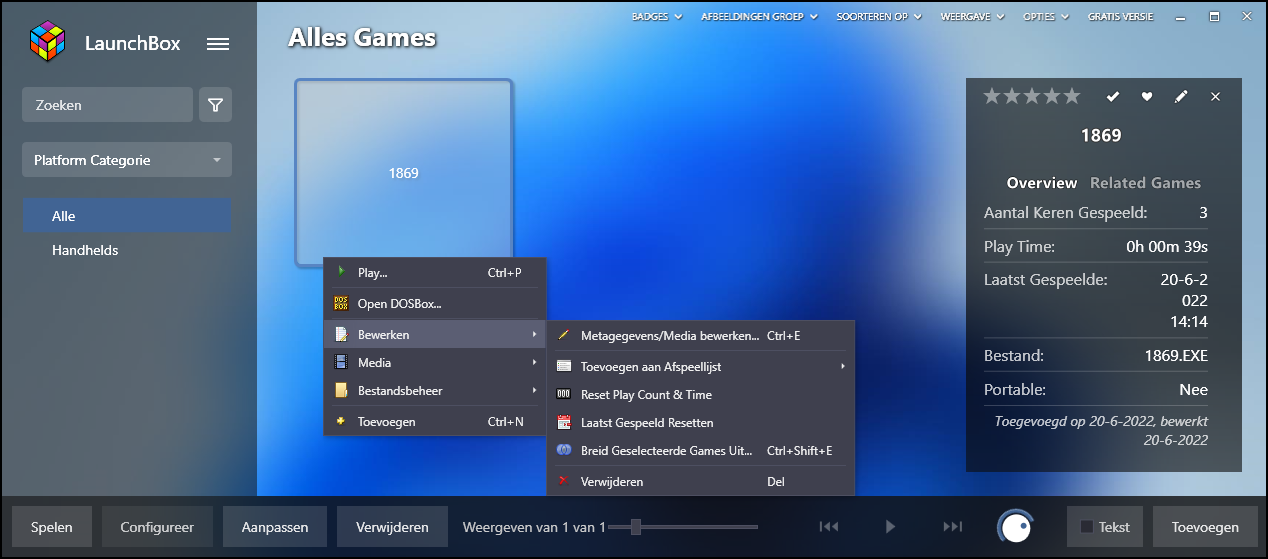Click the calendar icon for Laatst Gespeeld Resetten
The width and height of the screenshot is (1268, 559).
tap(563, 422)
